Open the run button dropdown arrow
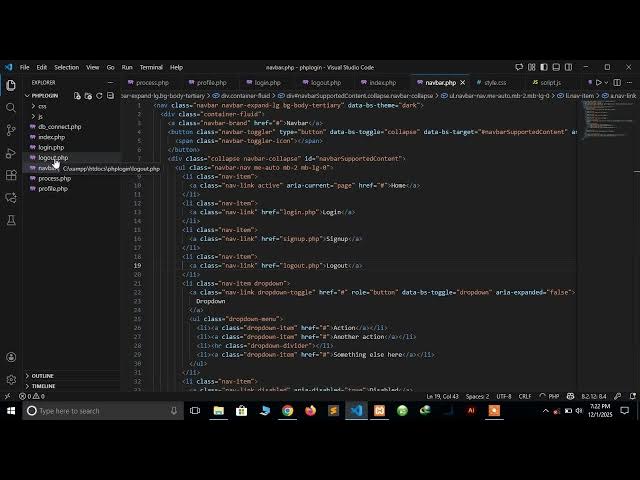This screenshot has height=480, width=640. coord(606,82)
